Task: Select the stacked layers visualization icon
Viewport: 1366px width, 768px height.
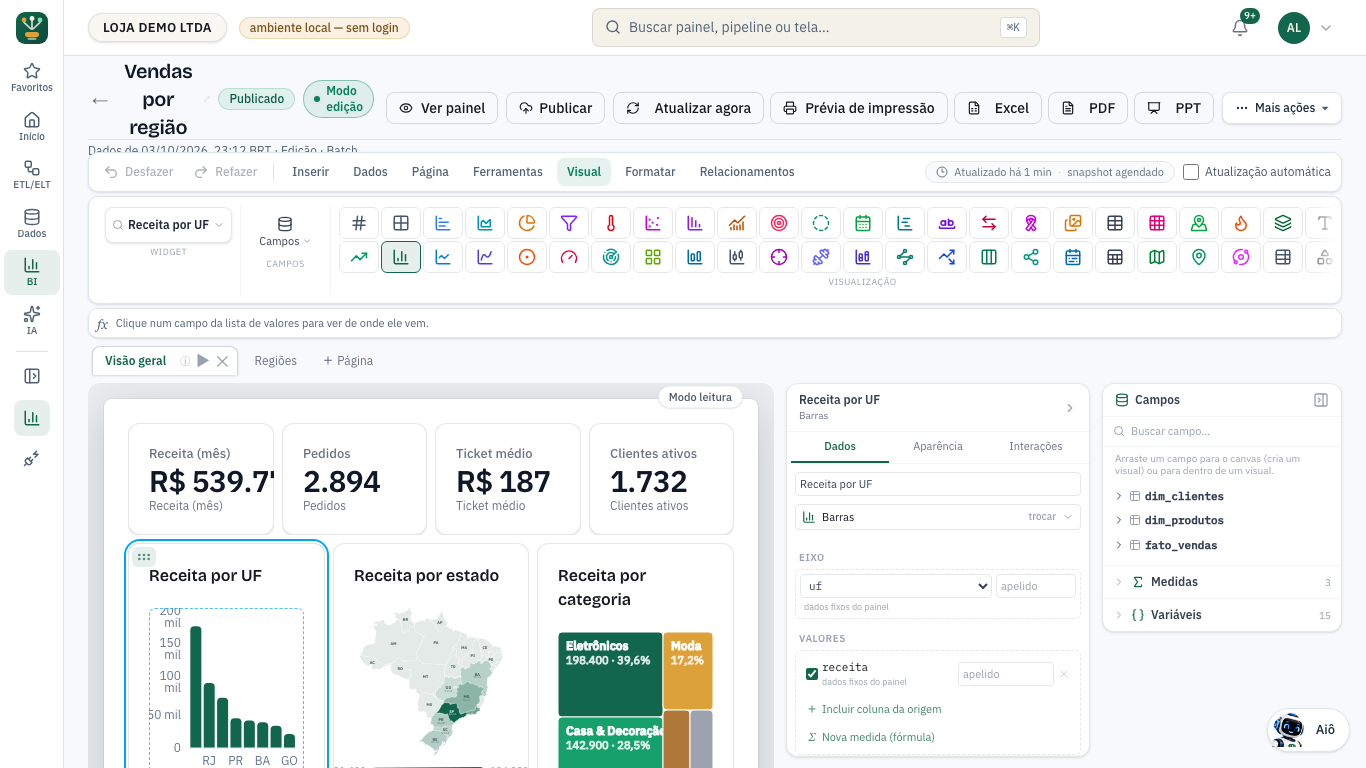Action: click(x=1283, y=224)
